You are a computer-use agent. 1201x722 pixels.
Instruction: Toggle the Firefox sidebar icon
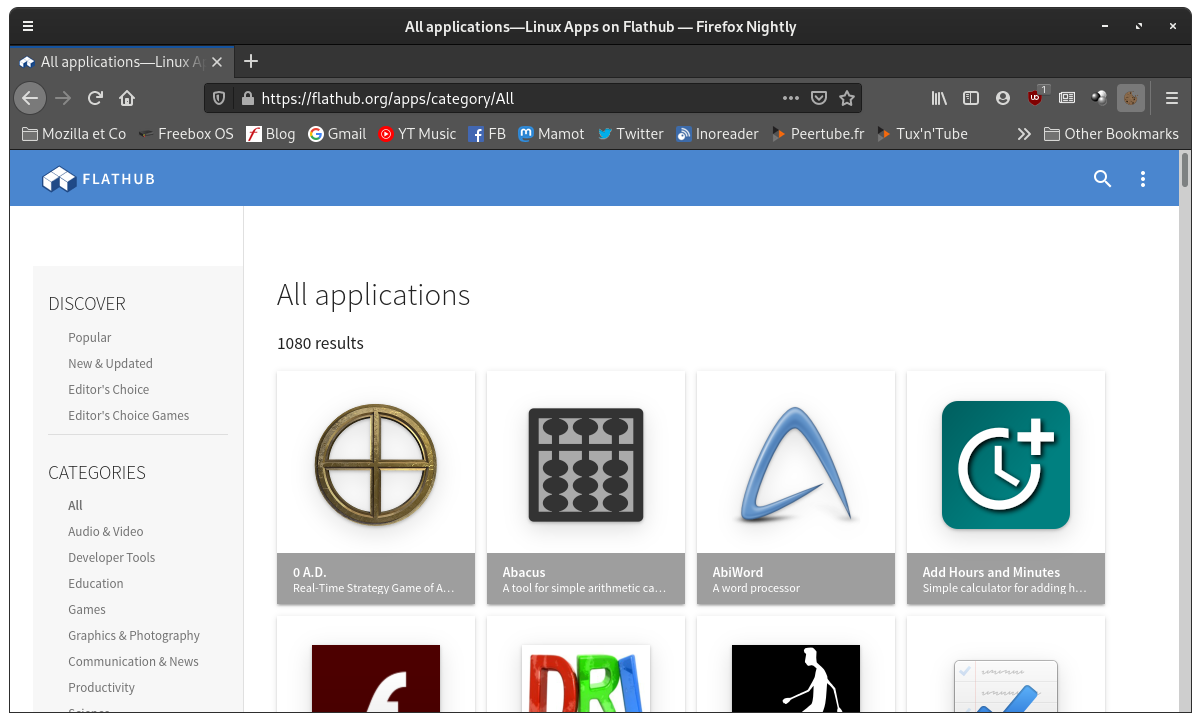pos(970,98)
